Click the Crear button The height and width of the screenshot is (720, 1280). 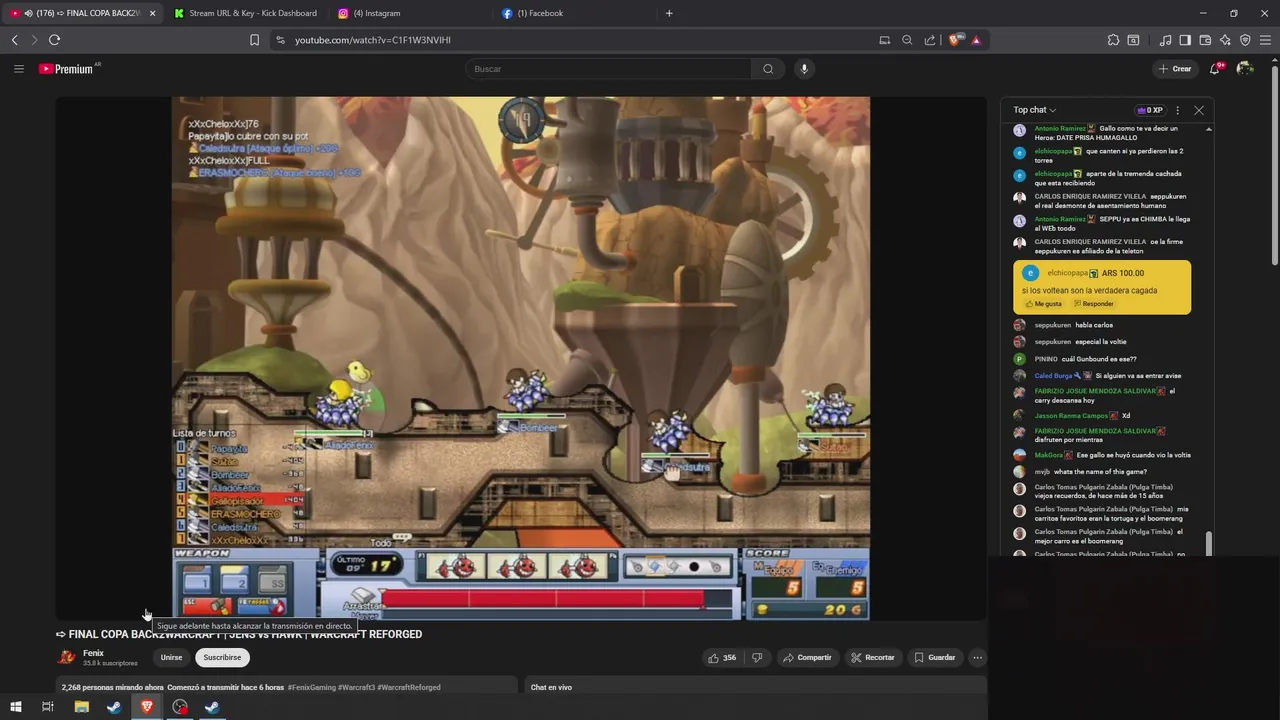(1175, 69)
